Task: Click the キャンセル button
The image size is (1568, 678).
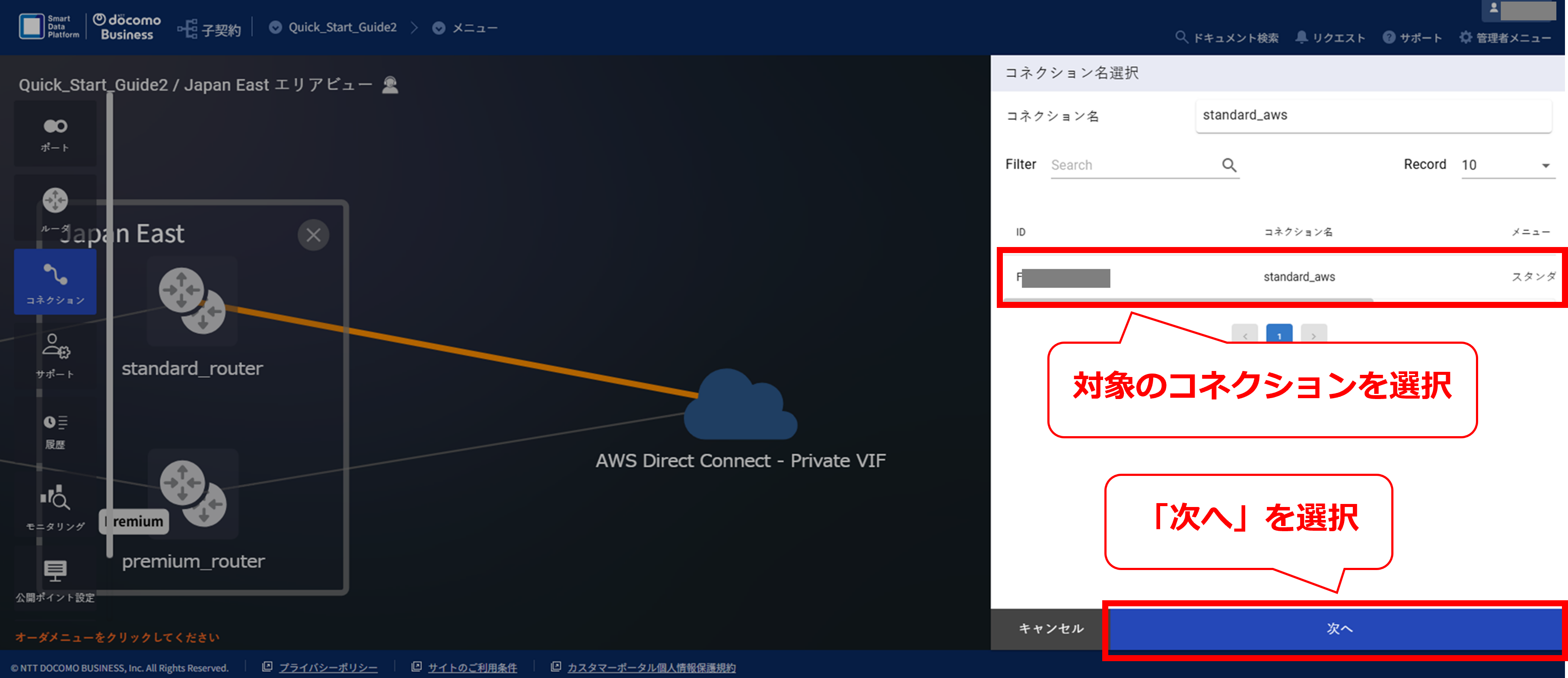Action: [1051, 629]
